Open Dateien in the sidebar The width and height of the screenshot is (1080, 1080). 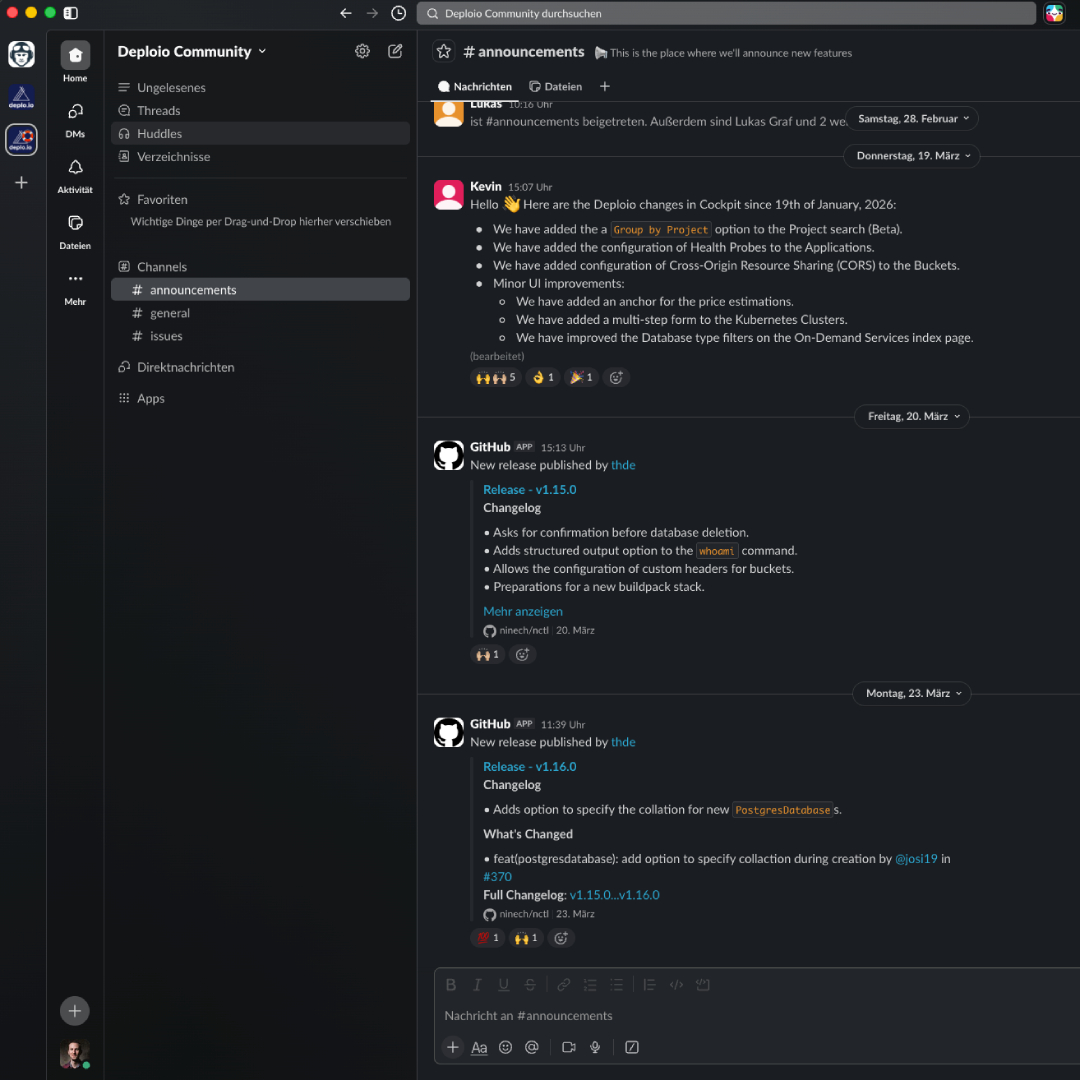(75, 231)
